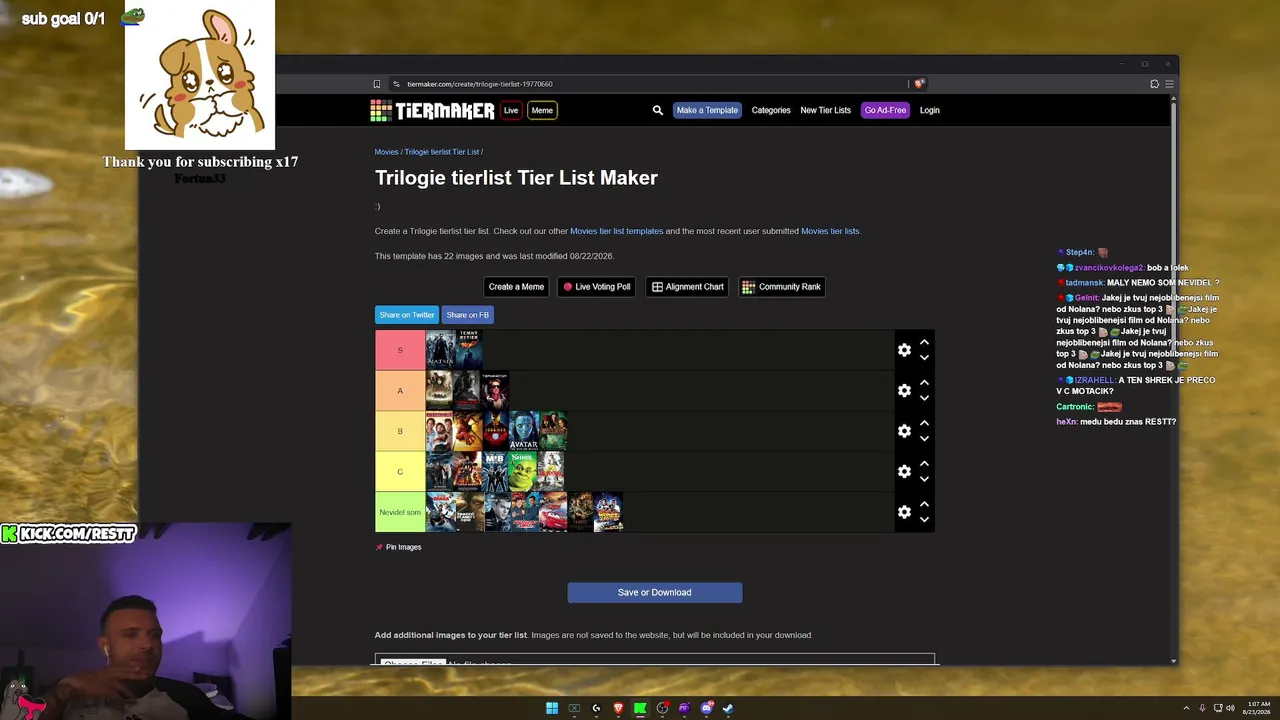Open settings gear for the A tier row

[x=904, y=390]
